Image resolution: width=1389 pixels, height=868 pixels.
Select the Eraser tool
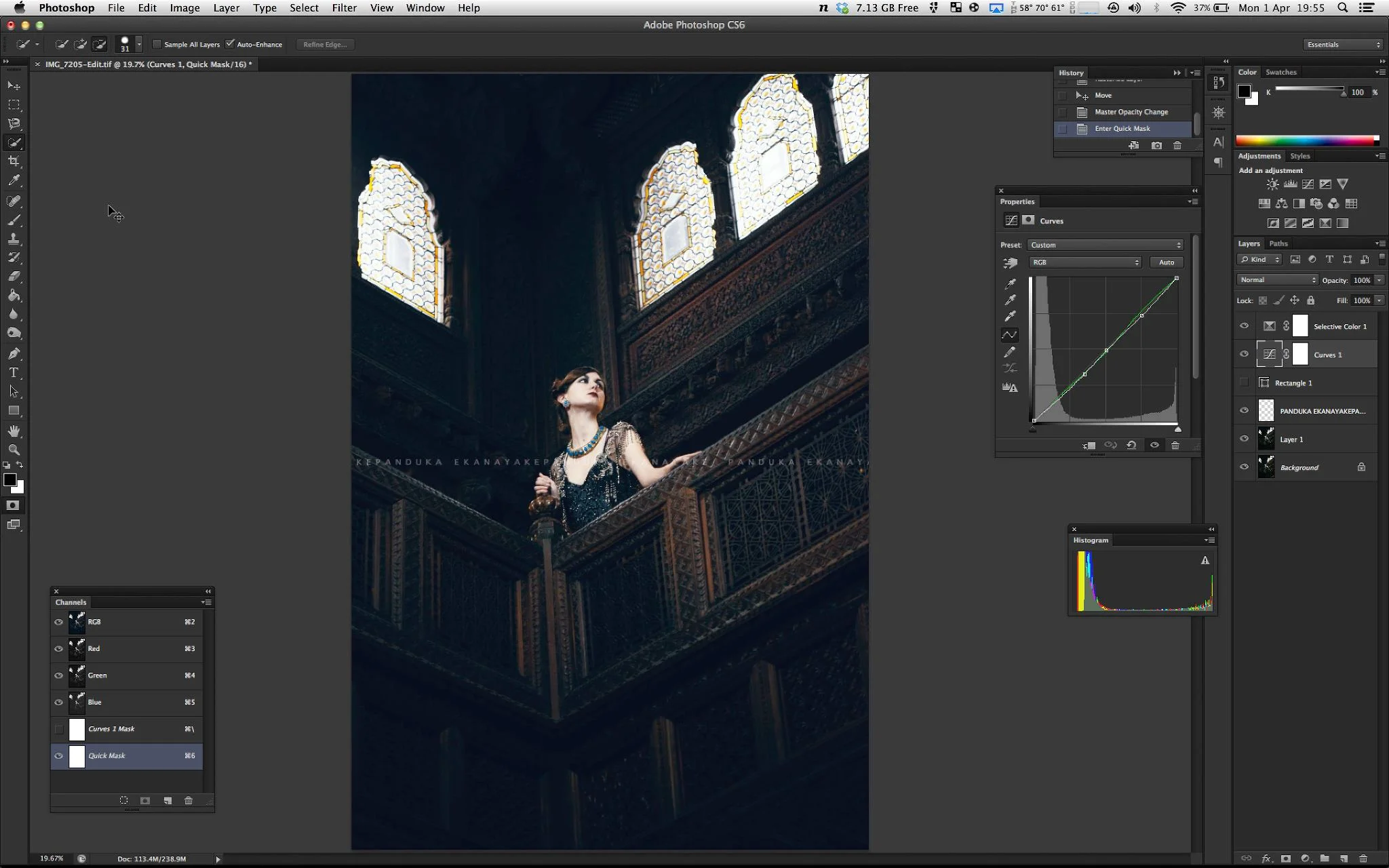click(14, 276)
